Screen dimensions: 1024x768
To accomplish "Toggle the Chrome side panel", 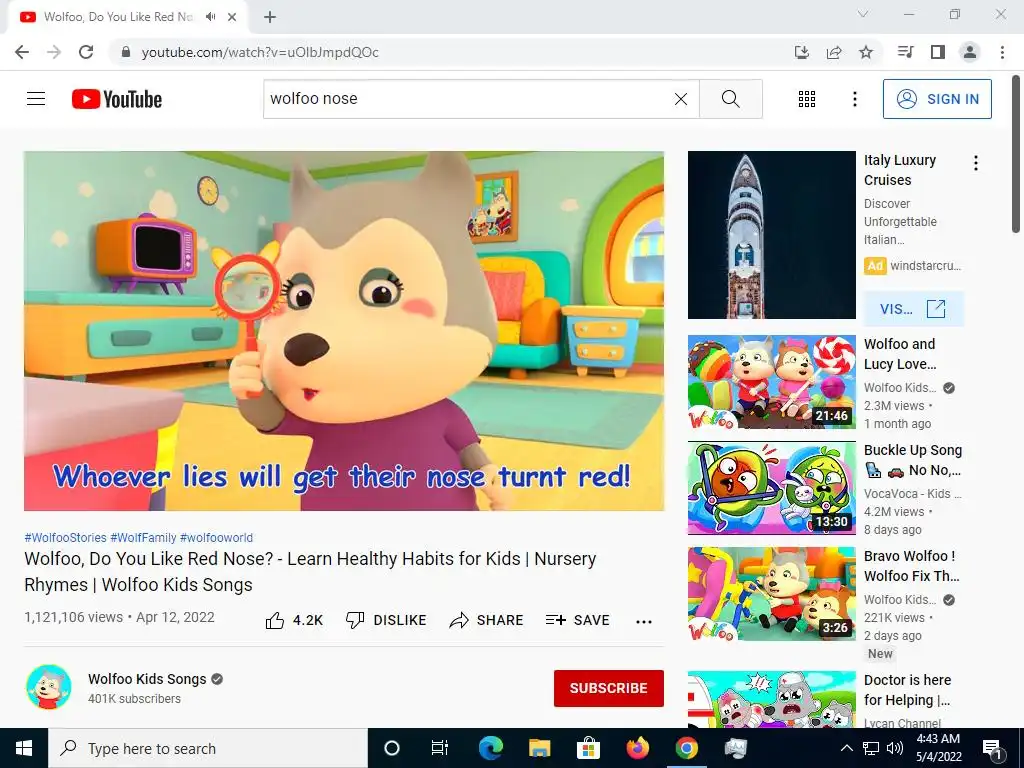I will click(x=938, y=52).
